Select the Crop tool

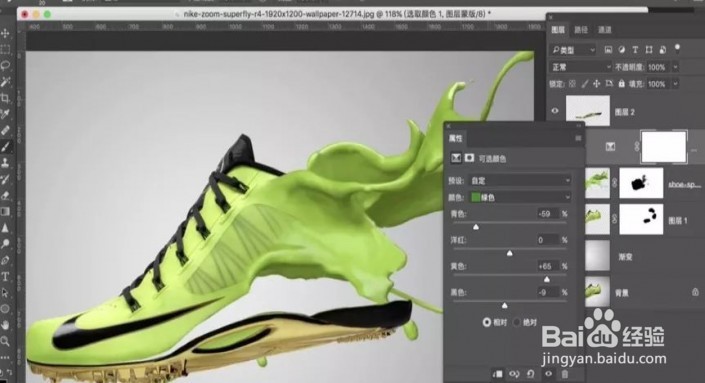point(5,98)
